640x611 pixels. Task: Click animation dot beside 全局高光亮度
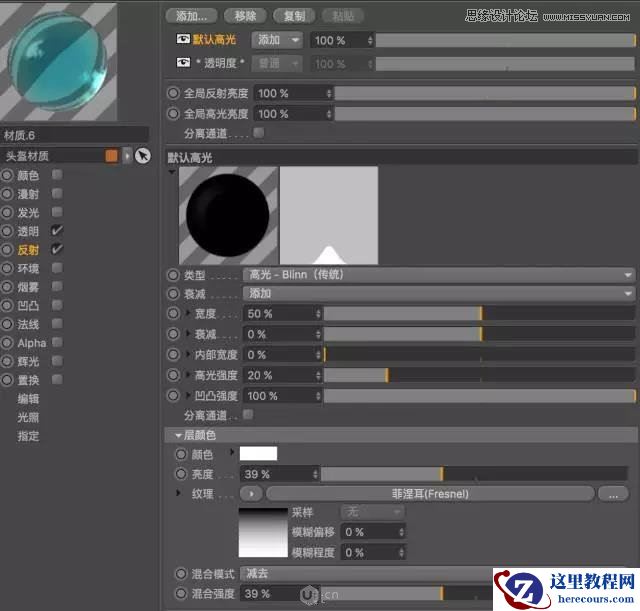pos(173,114)
